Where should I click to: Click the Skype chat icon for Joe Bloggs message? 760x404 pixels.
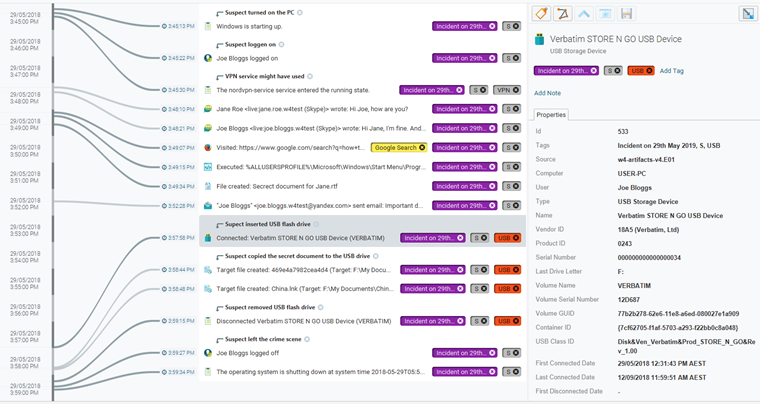(x=208, y=128)
